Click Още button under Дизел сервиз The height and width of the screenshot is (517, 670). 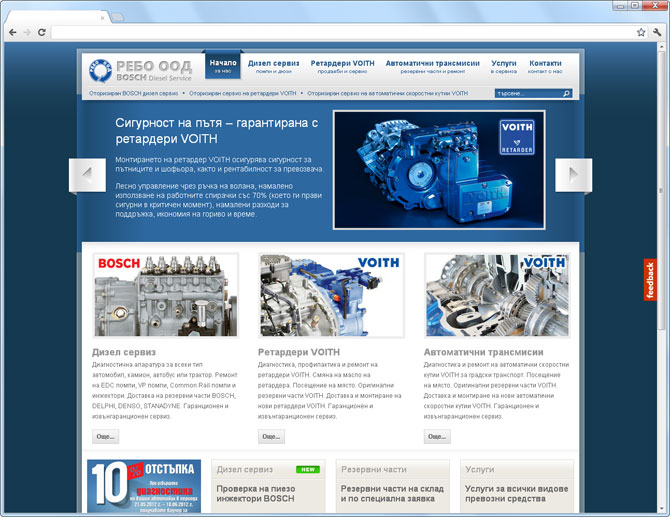tap(106, 437)
